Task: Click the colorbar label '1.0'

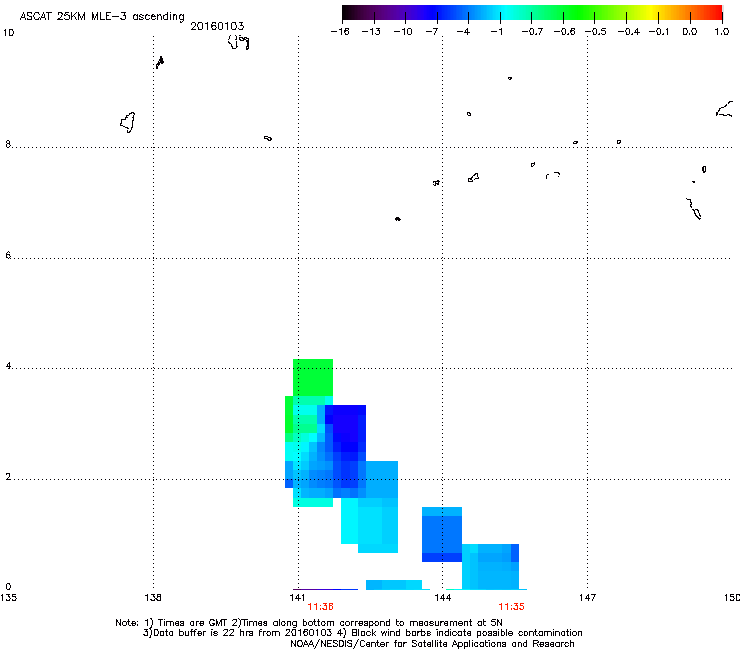Action: [722, 32]
